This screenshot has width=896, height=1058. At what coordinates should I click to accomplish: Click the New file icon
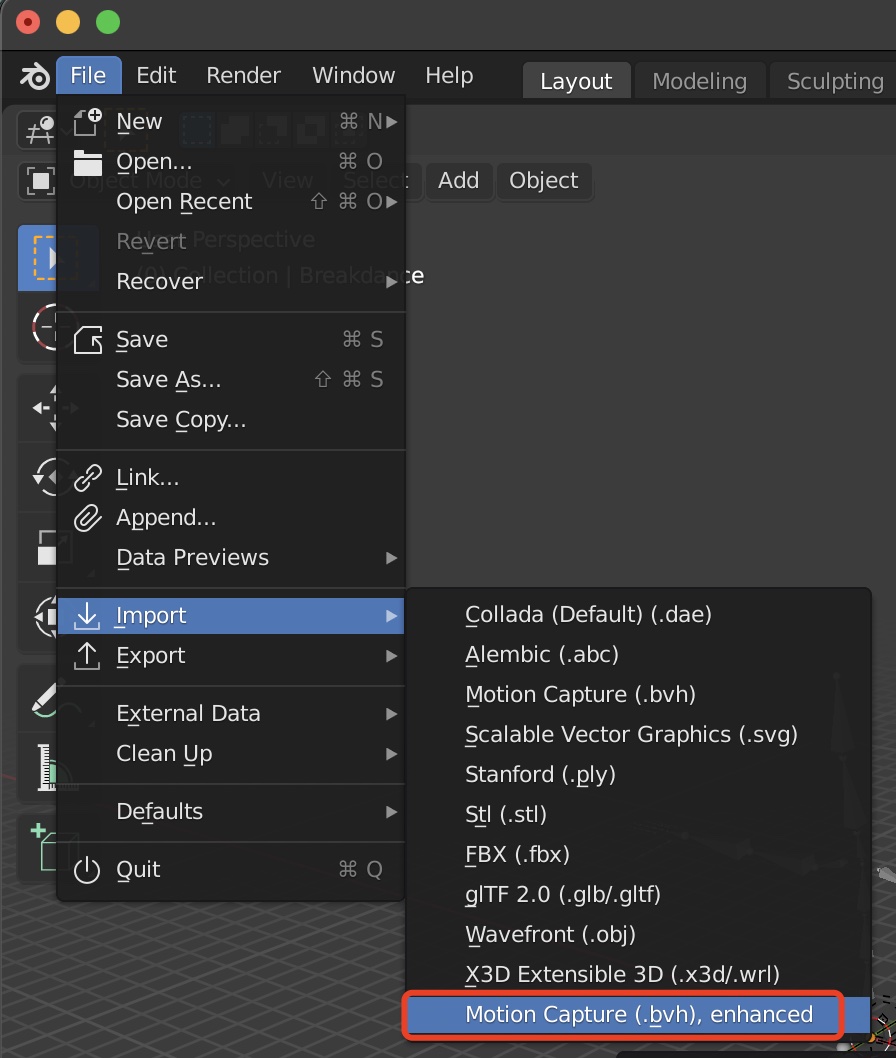tap(87, 121)
